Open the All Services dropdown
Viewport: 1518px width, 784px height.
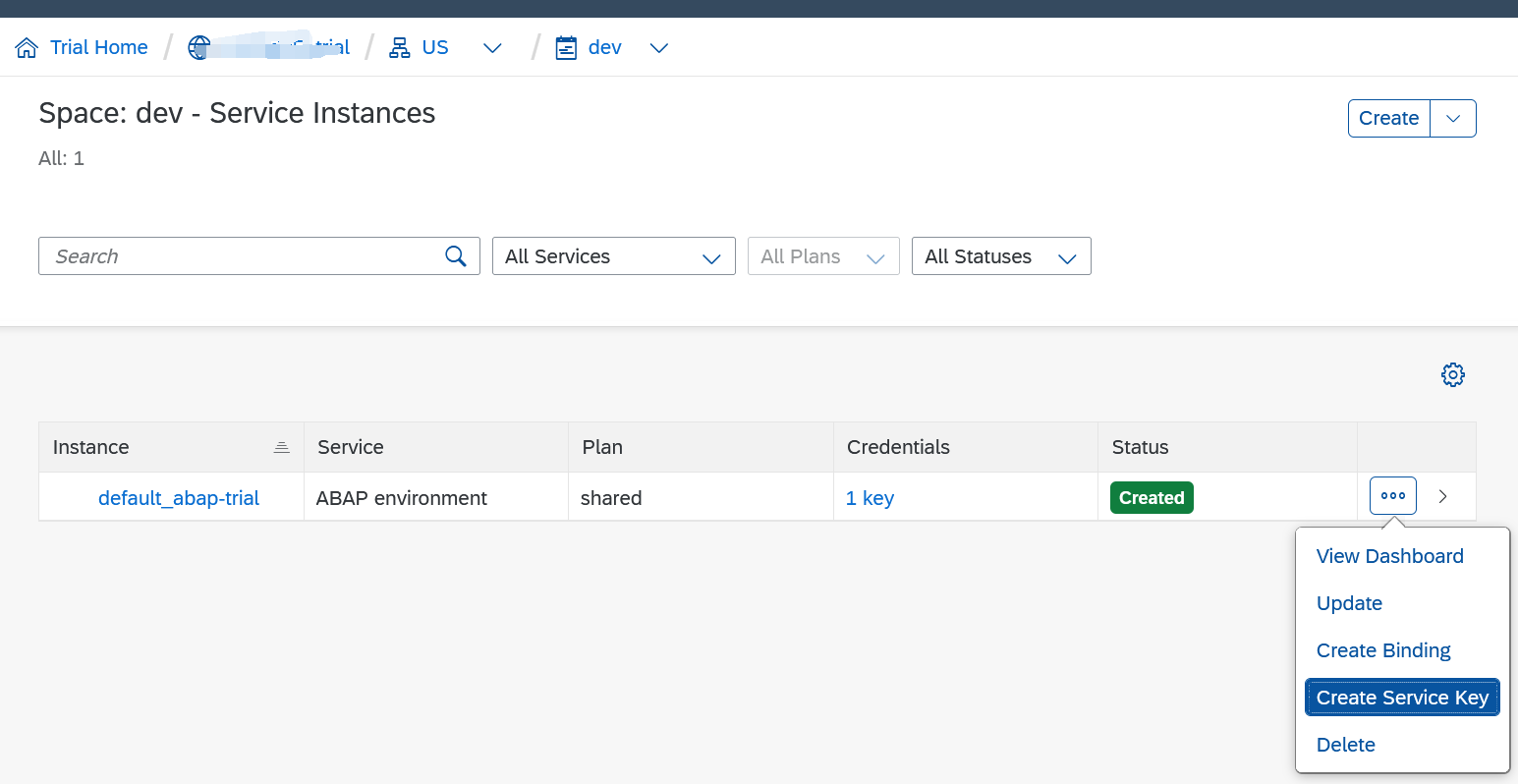[x=613, y=255]
